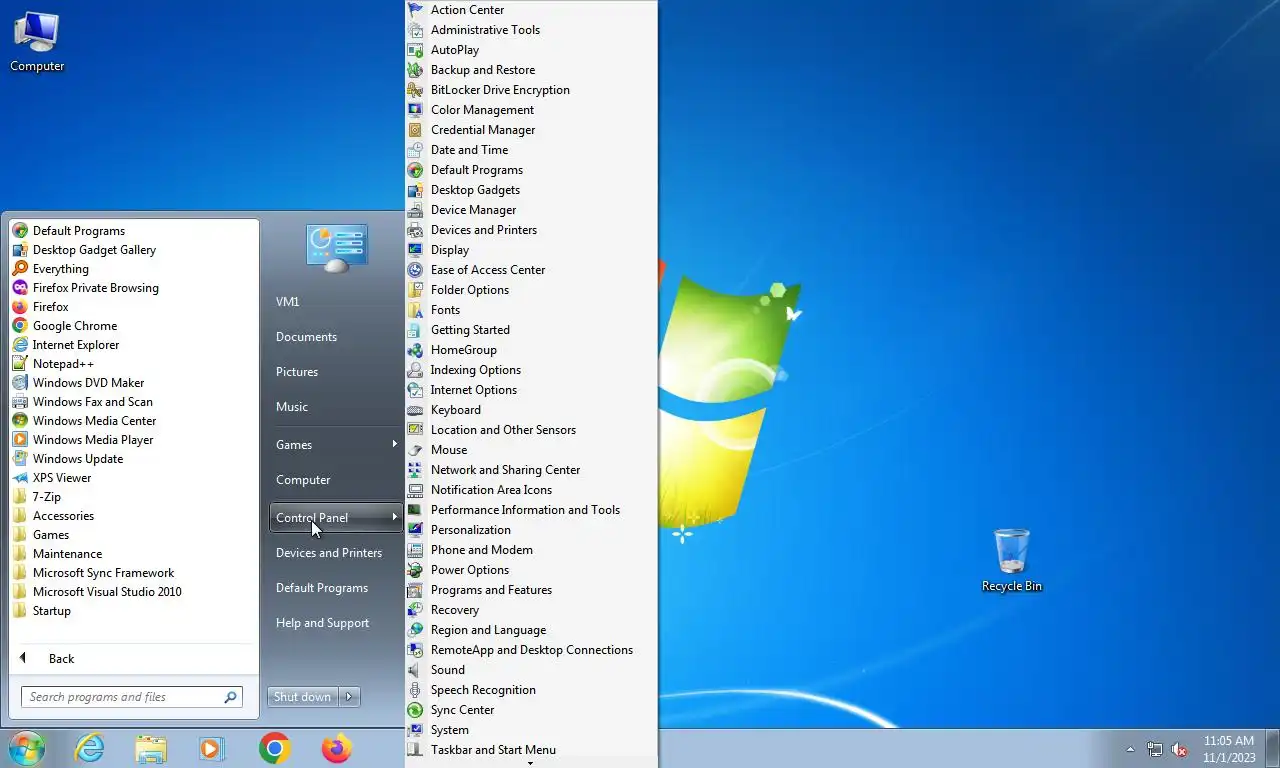Open Documents from Start menu

point(335,337)
